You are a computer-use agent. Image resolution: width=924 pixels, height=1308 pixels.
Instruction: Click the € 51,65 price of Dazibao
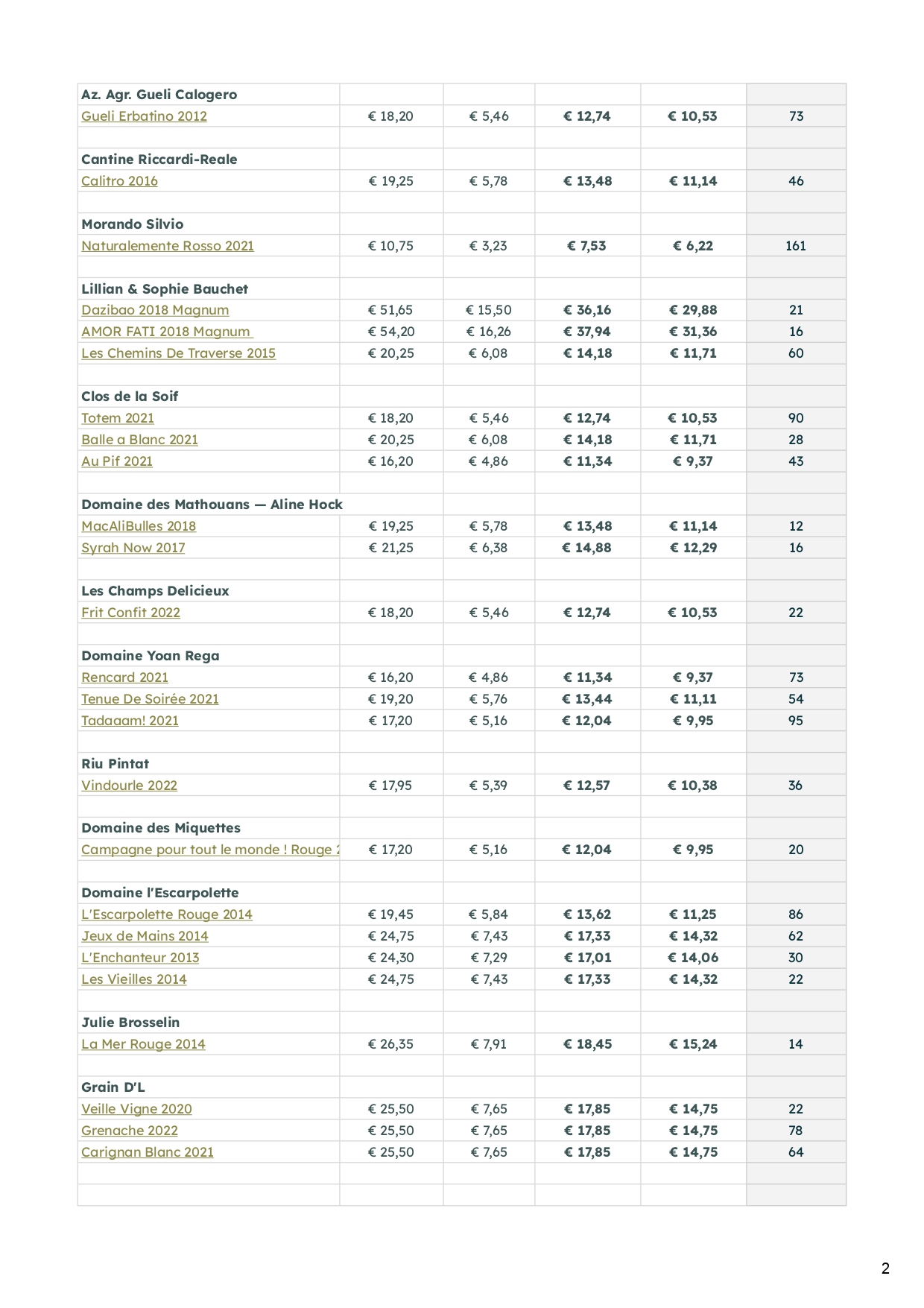pos(391,310)
